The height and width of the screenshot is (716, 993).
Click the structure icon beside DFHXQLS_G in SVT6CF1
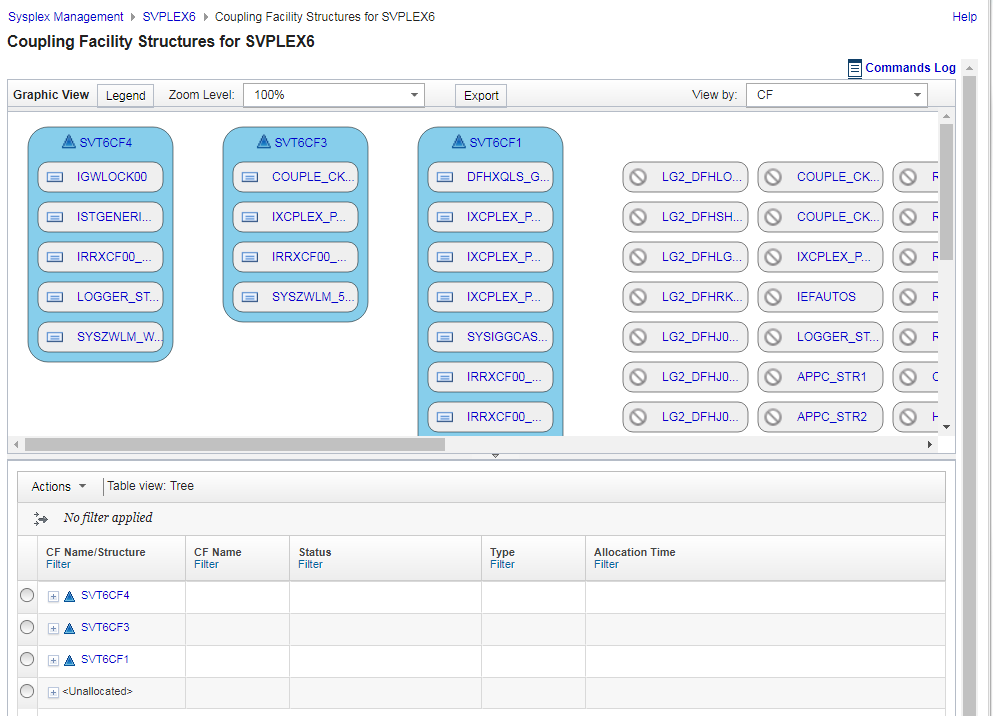pyautogui.click(x=444, y=177)
